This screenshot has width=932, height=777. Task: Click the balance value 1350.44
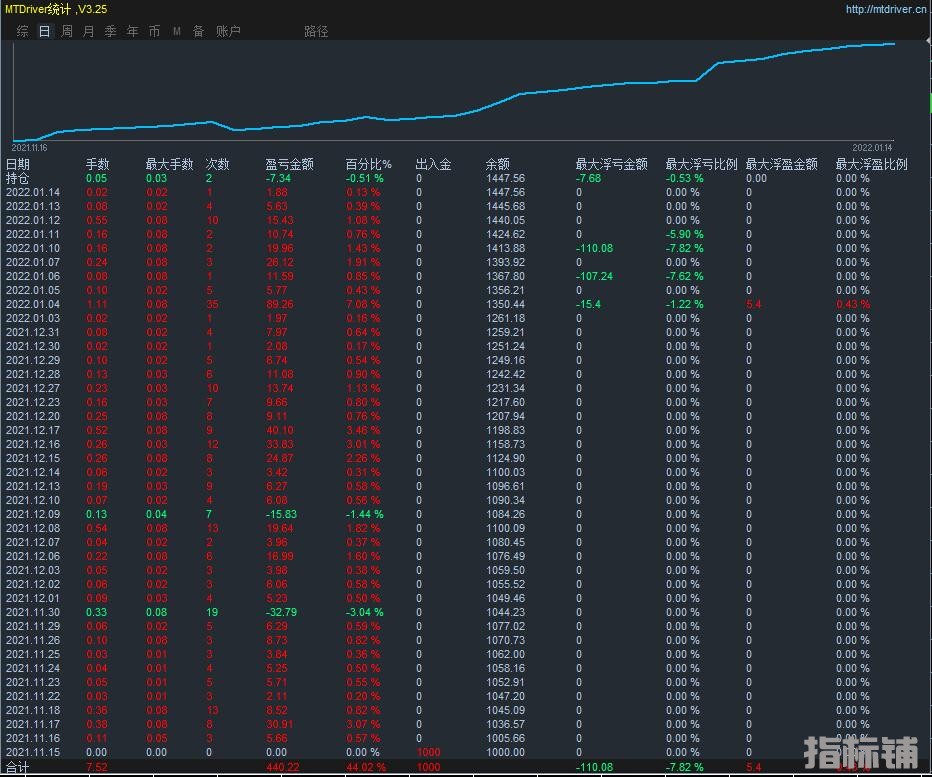[505, 304]
